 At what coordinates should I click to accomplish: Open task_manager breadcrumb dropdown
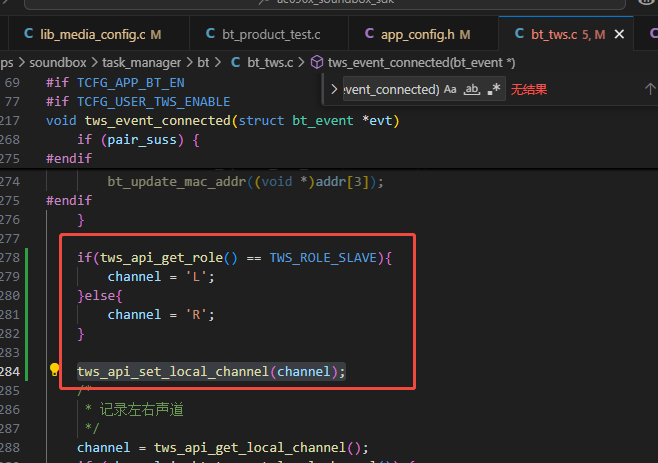[x=141, y=63]
